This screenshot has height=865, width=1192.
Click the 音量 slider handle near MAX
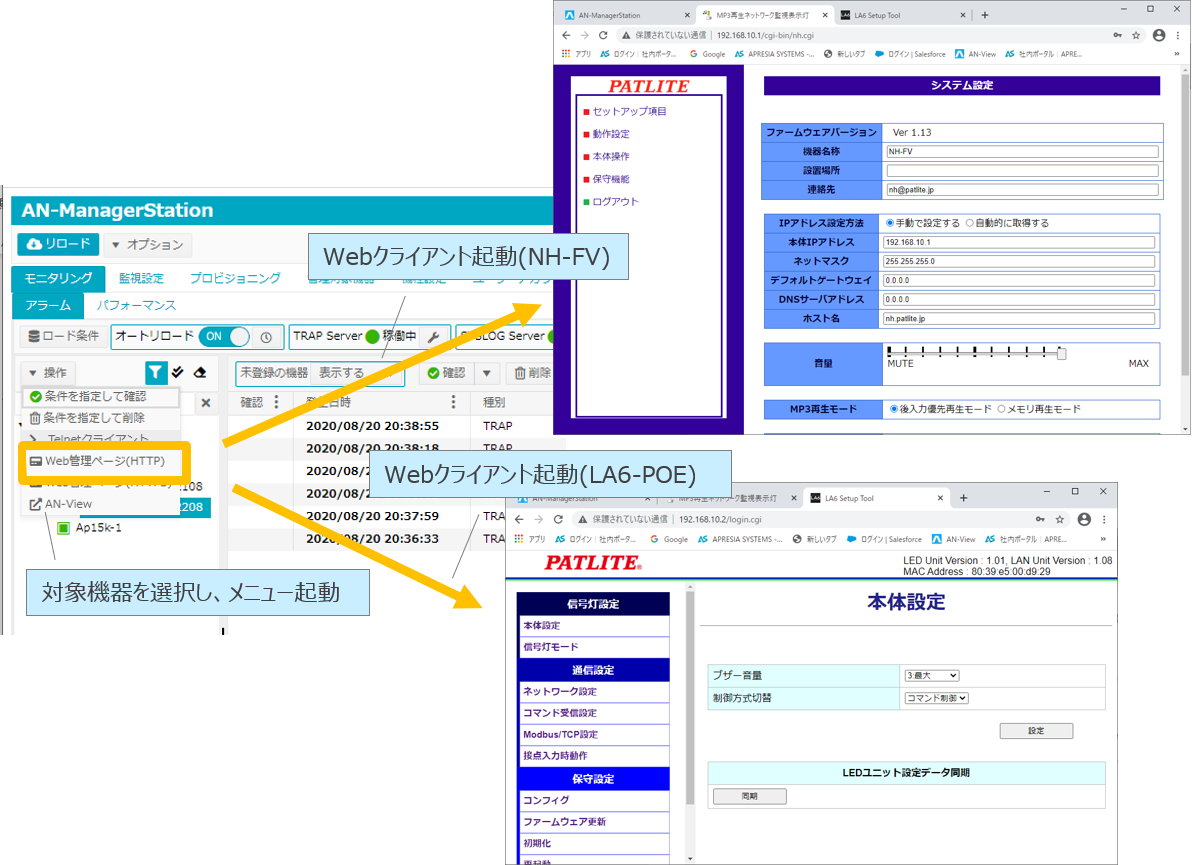click(x=1061, y=353)
